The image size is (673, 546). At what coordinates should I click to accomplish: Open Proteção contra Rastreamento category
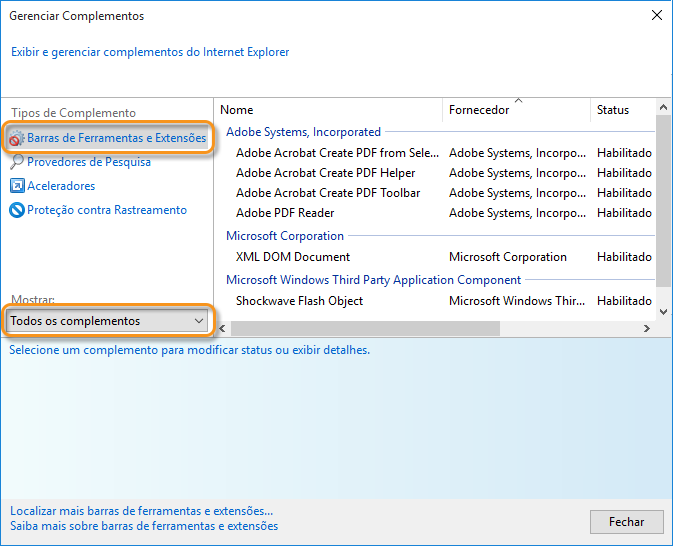(107, 210)
